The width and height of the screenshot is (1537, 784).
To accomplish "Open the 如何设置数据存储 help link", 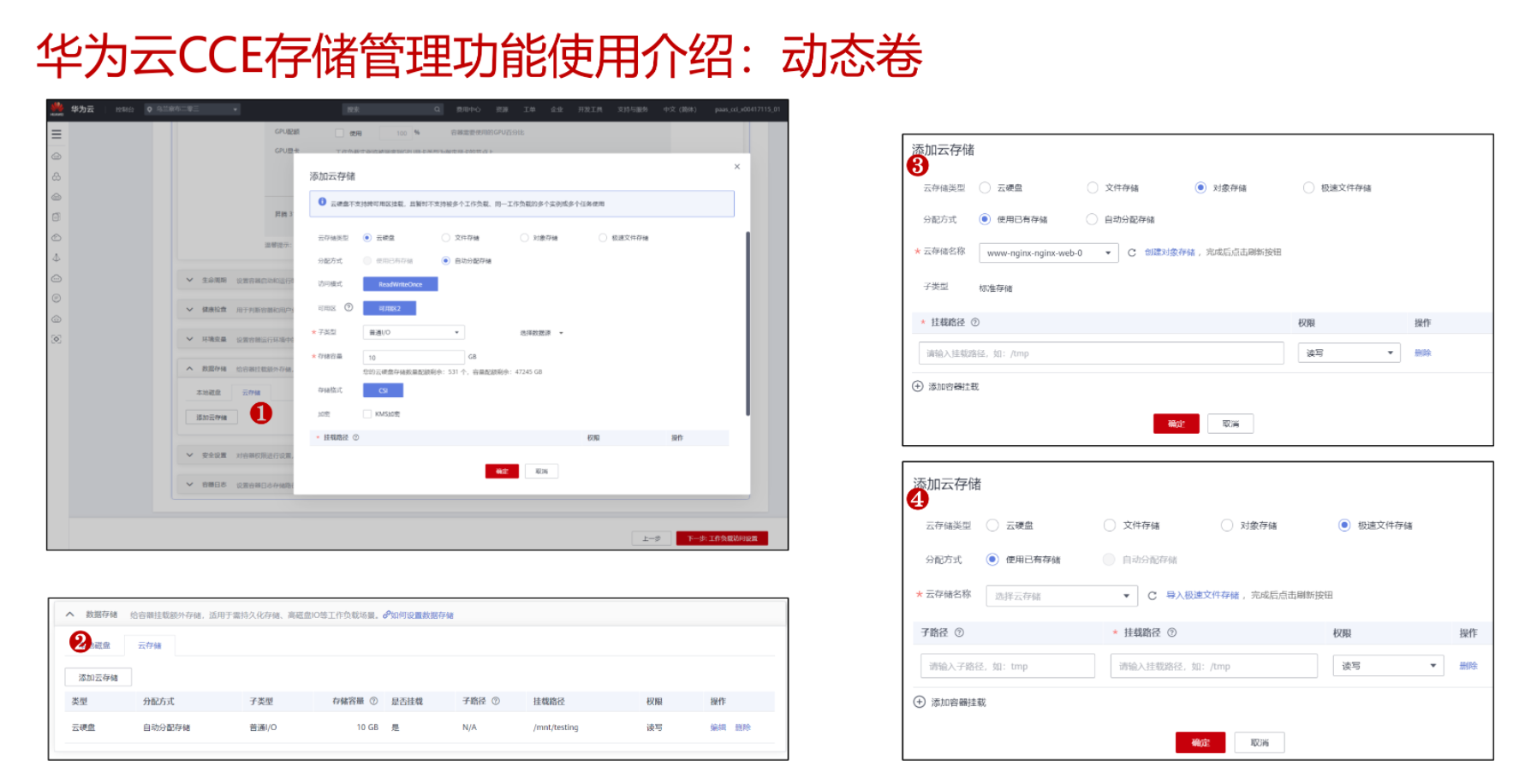I will [x=419, y=615].
